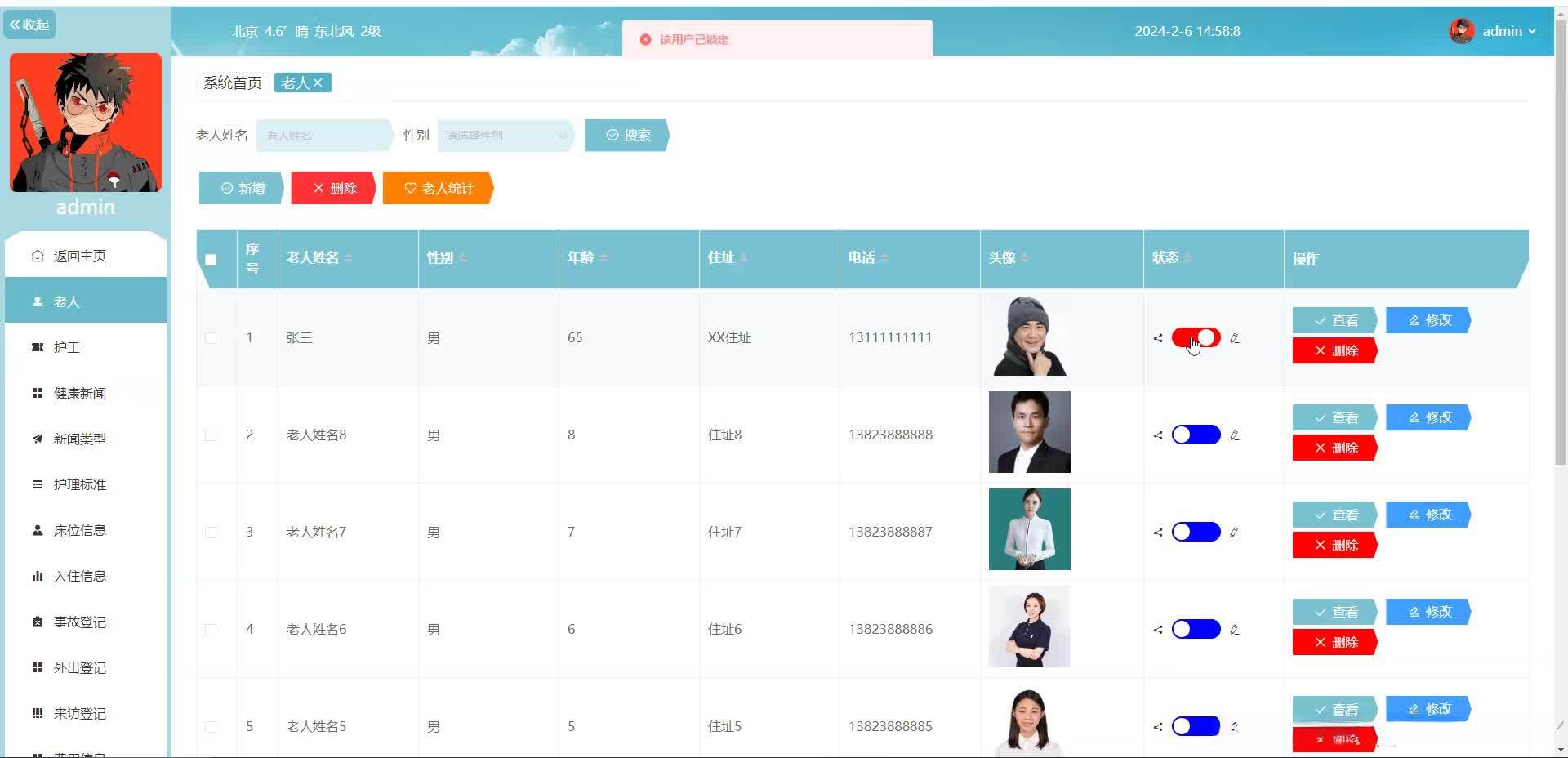The height and width of the screenshot is (758, 1568).
Task: Open avatar thumbnail of 老人姓名8
Action: 1030,432
